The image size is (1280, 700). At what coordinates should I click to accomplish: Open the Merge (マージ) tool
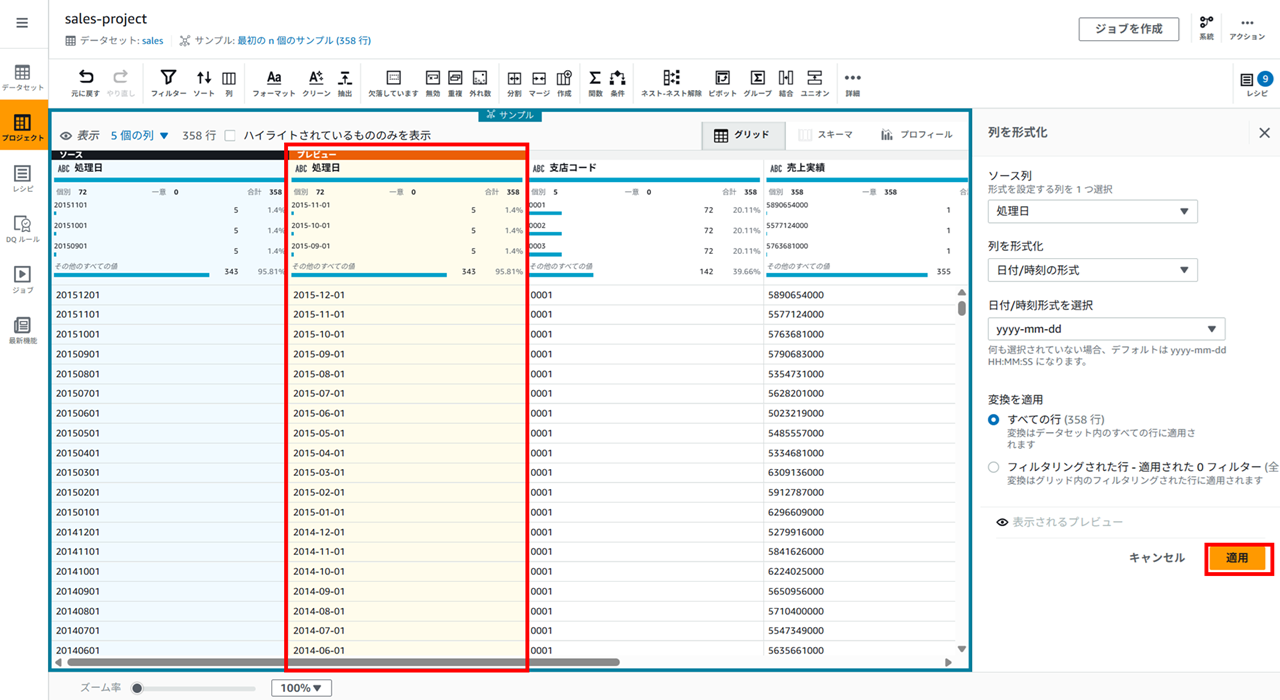539,82
